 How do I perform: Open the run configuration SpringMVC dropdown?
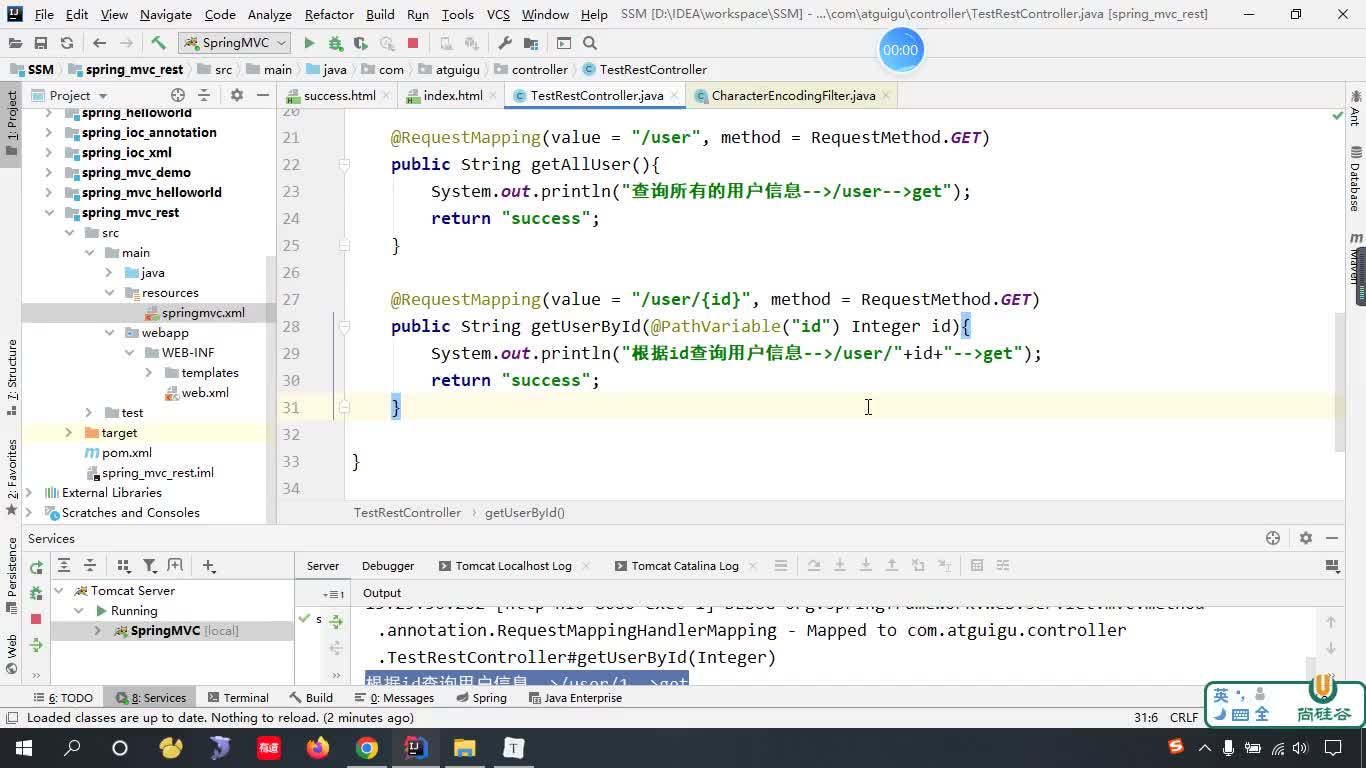[x=235, y=43]
